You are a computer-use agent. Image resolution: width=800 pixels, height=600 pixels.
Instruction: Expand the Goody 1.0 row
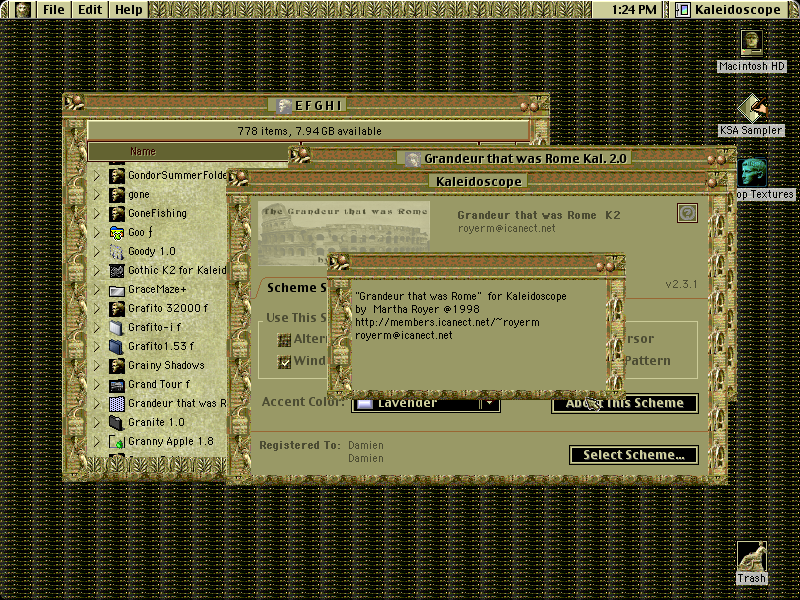96,252
